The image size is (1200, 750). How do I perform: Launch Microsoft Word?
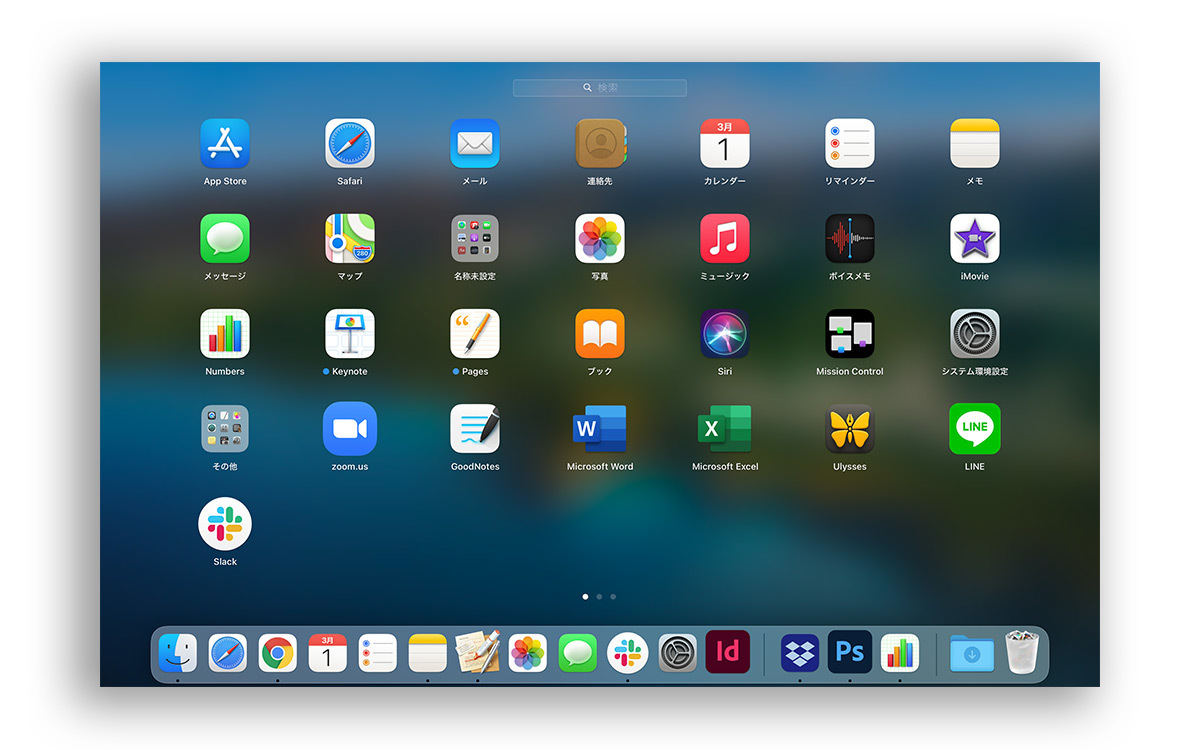[x=600, y=429]
